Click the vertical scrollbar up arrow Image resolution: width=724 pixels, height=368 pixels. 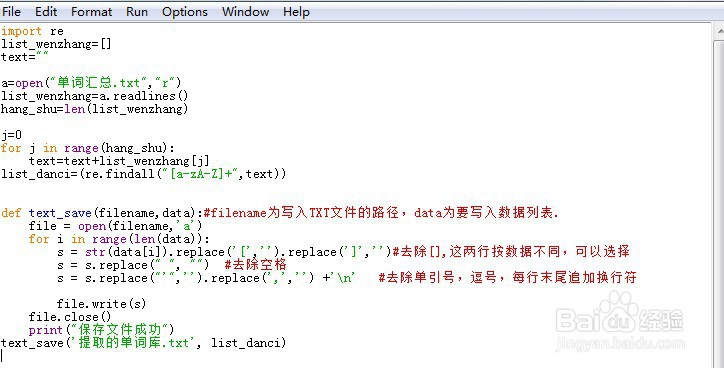click(x=719, y=31)
